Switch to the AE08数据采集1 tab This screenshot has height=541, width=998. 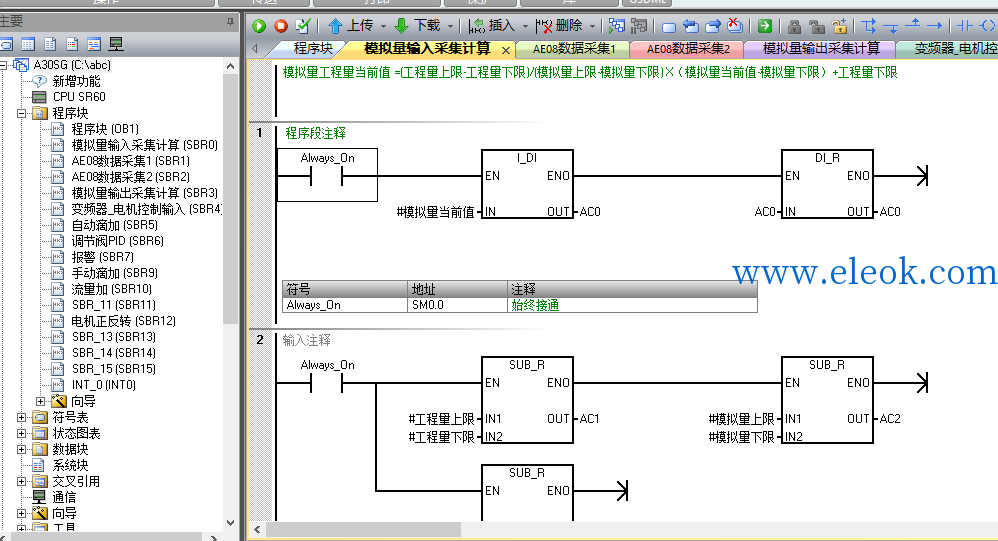pyautogui.click(x=573, y=49)
